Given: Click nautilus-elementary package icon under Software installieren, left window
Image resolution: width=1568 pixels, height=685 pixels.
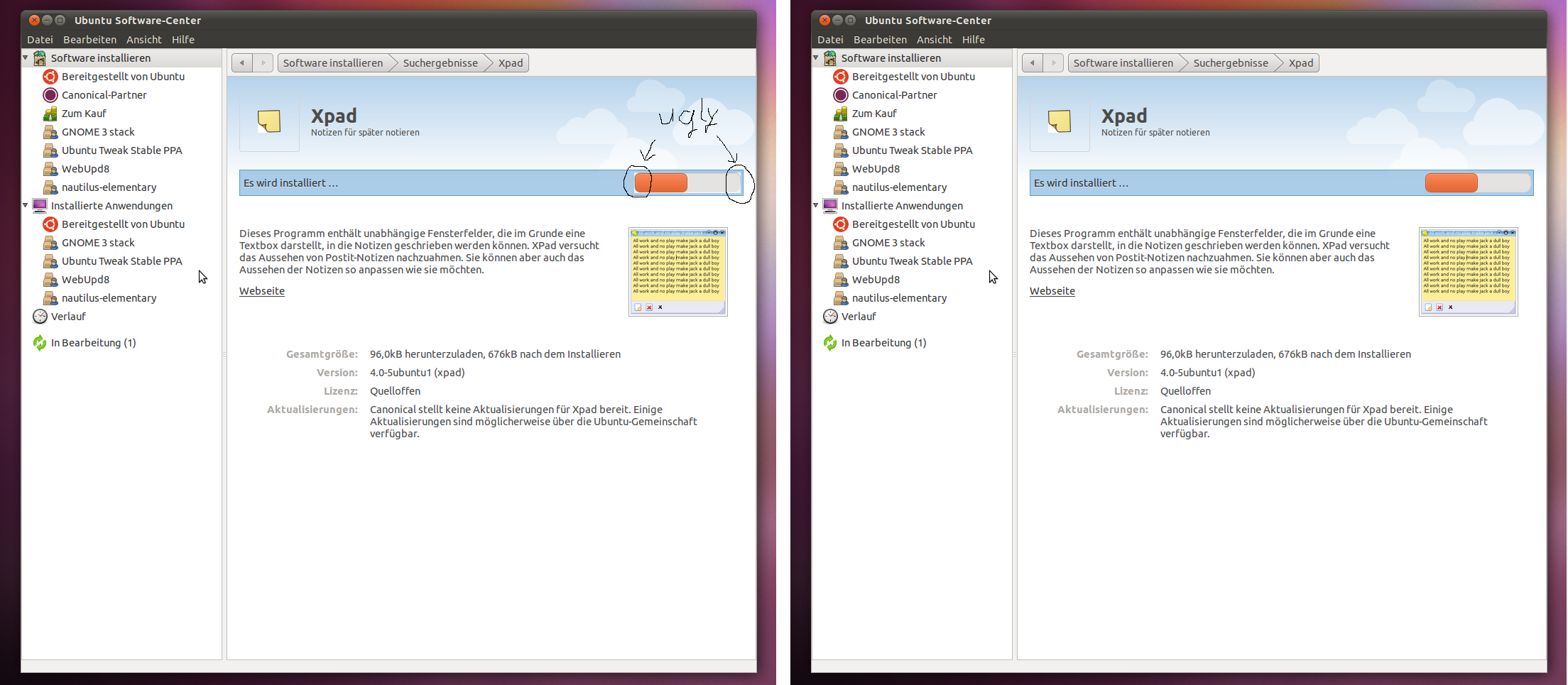Looking at the screenshot, I should (50, 187).
